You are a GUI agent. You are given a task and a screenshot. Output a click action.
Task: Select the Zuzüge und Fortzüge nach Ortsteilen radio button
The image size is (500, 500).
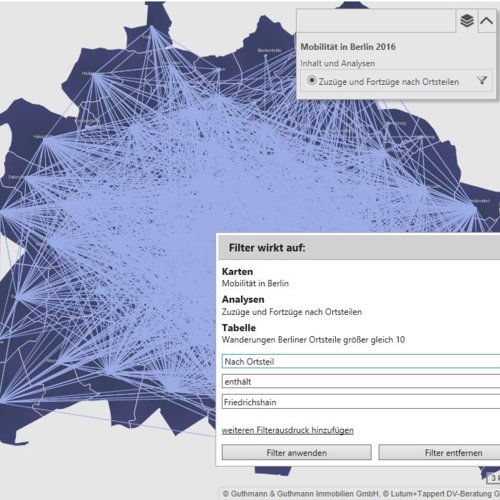click(312, 81)
